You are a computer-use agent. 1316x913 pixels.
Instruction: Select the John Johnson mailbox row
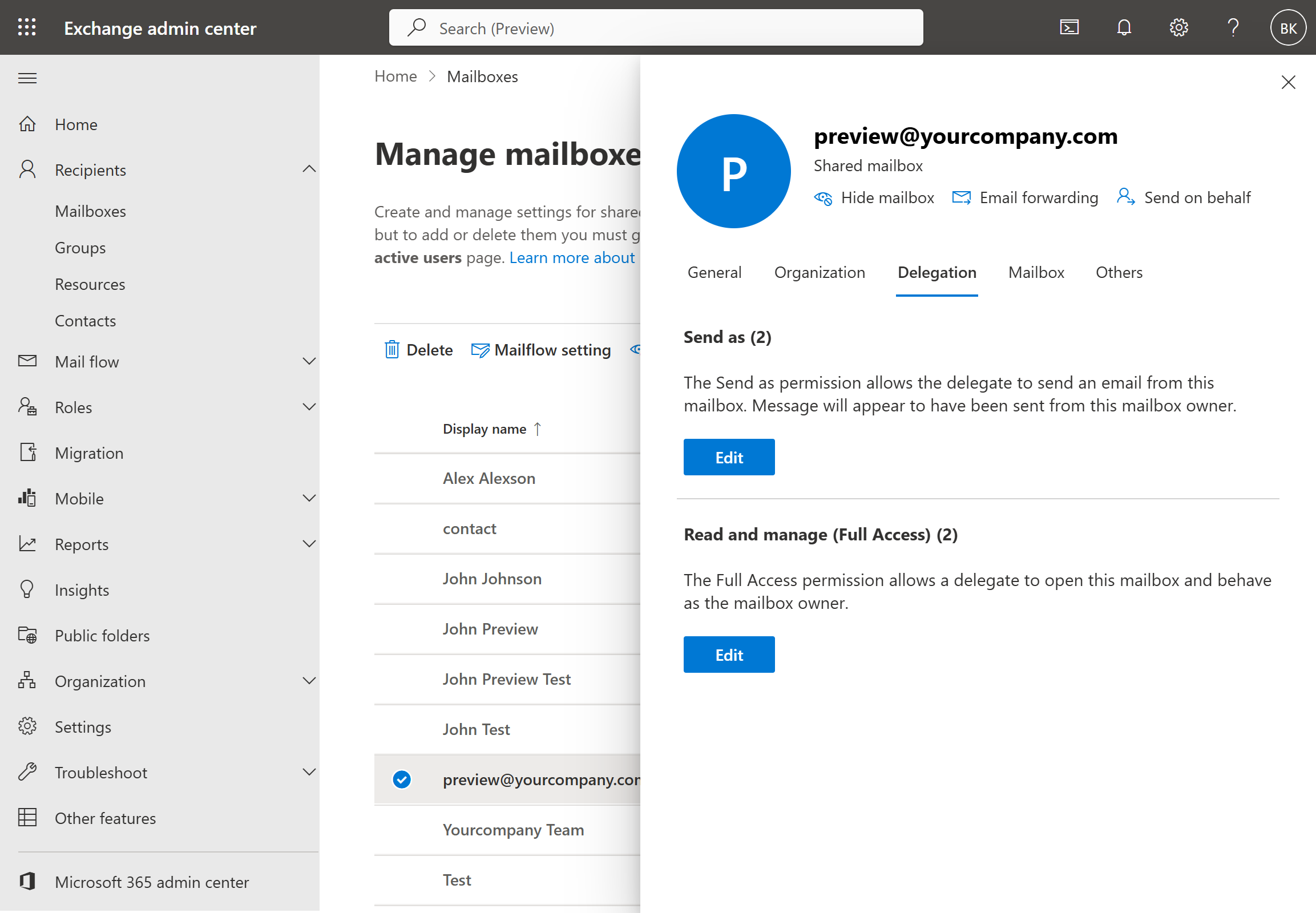click(507, 579)
